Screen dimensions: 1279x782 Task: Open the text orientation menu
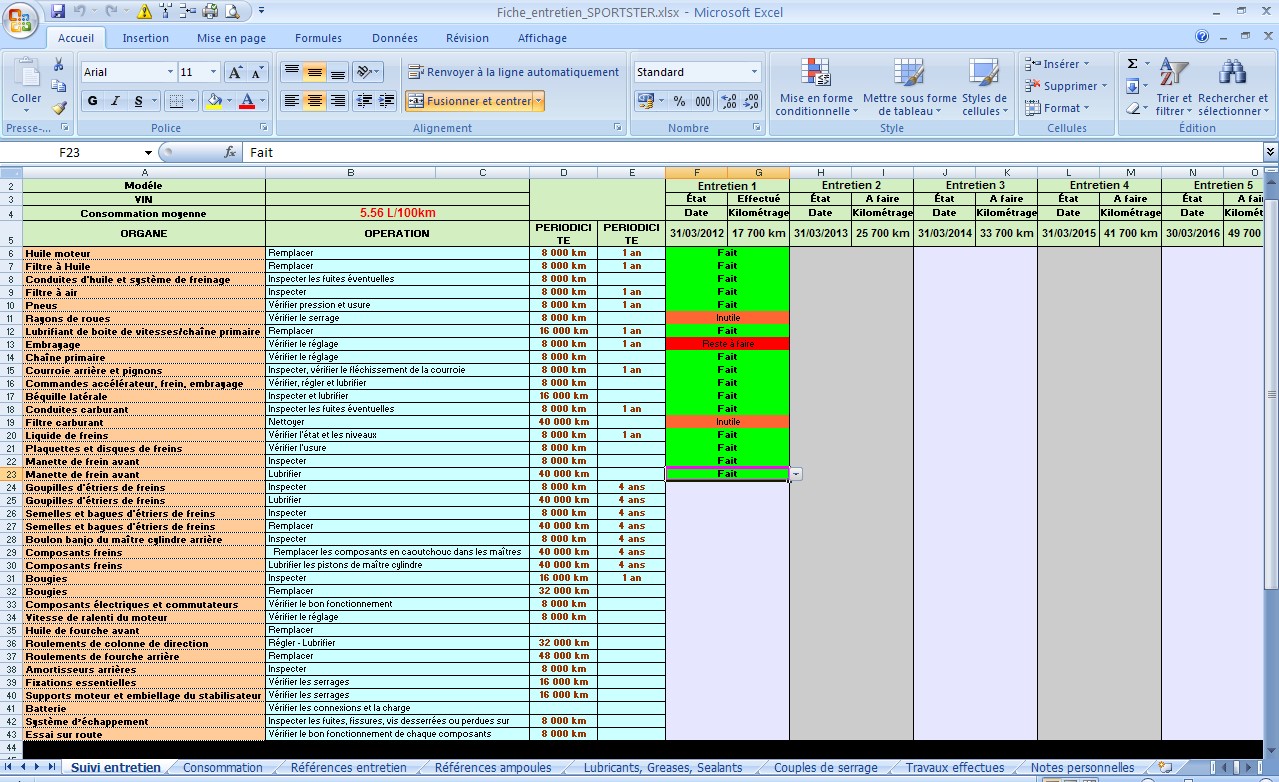(x=368, y=72)
